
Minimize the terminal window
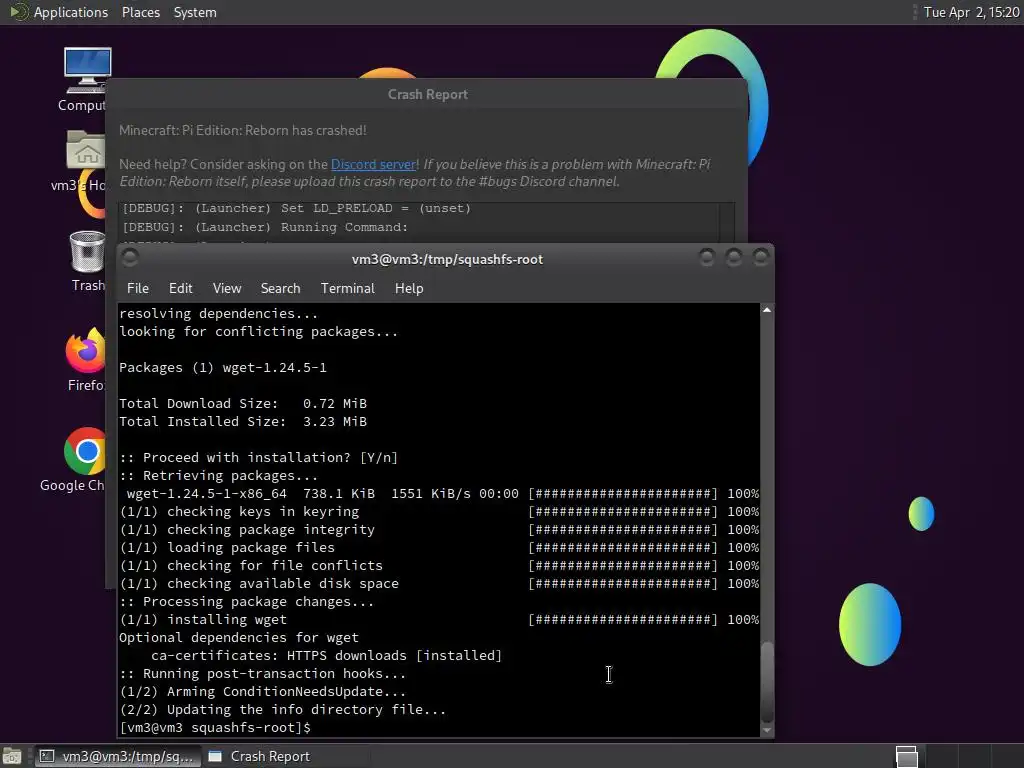pos(707,257)
